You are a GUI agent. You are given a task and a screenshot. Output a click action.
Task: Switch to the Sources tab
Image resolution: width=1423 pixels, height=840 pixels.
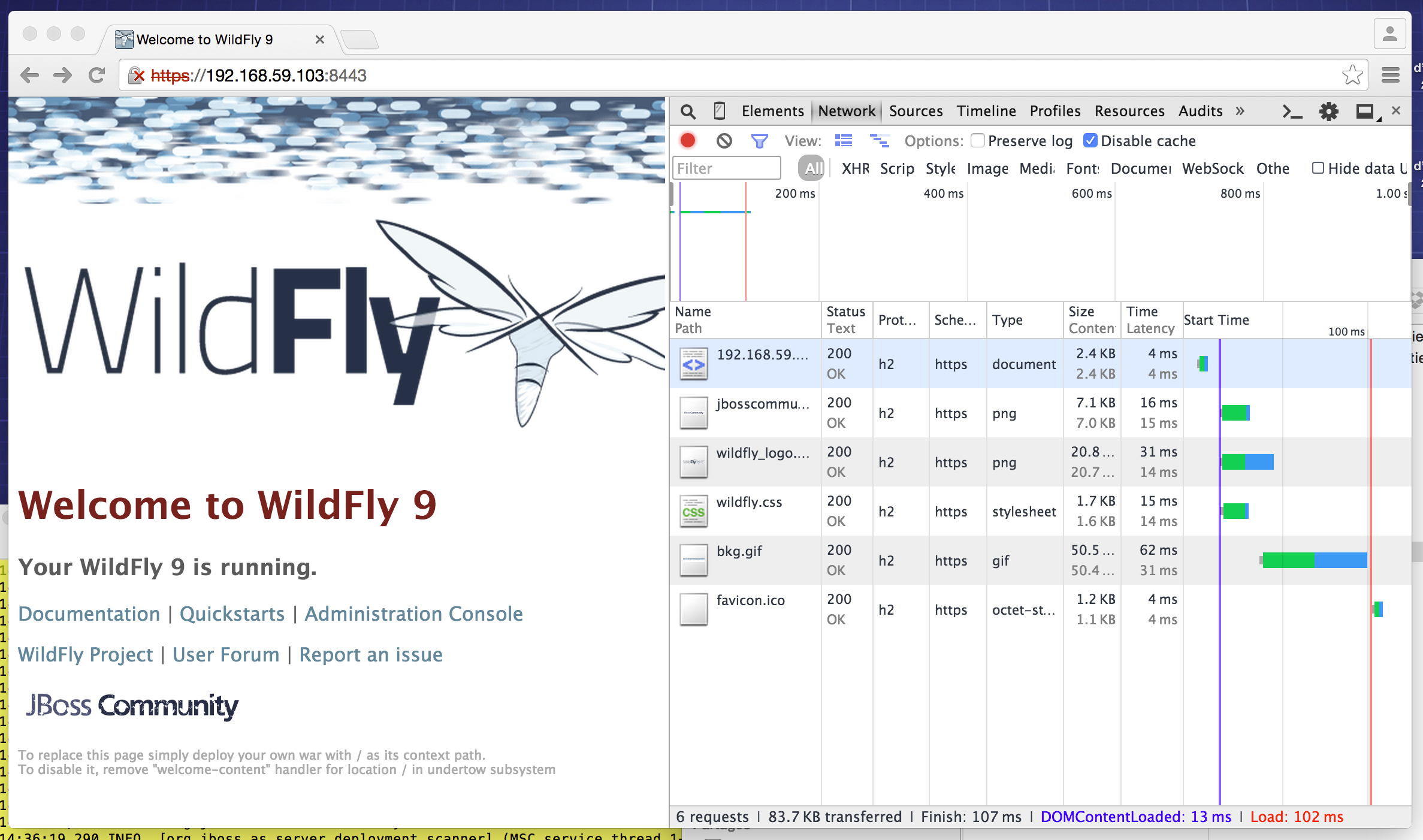click(915, 111)
